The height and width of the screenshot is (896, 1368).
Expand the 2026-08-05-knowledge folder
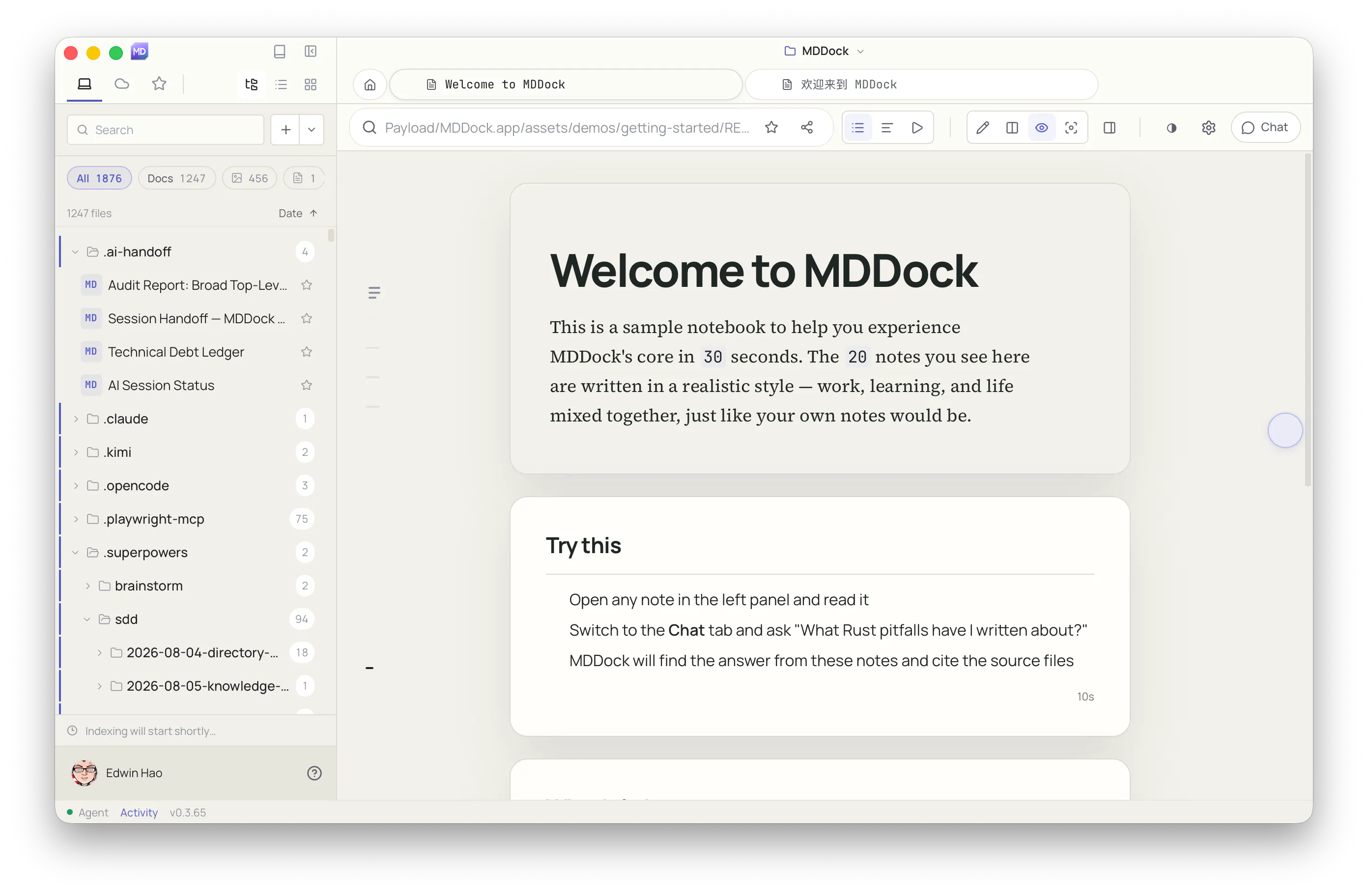click(x=99, y=686)
